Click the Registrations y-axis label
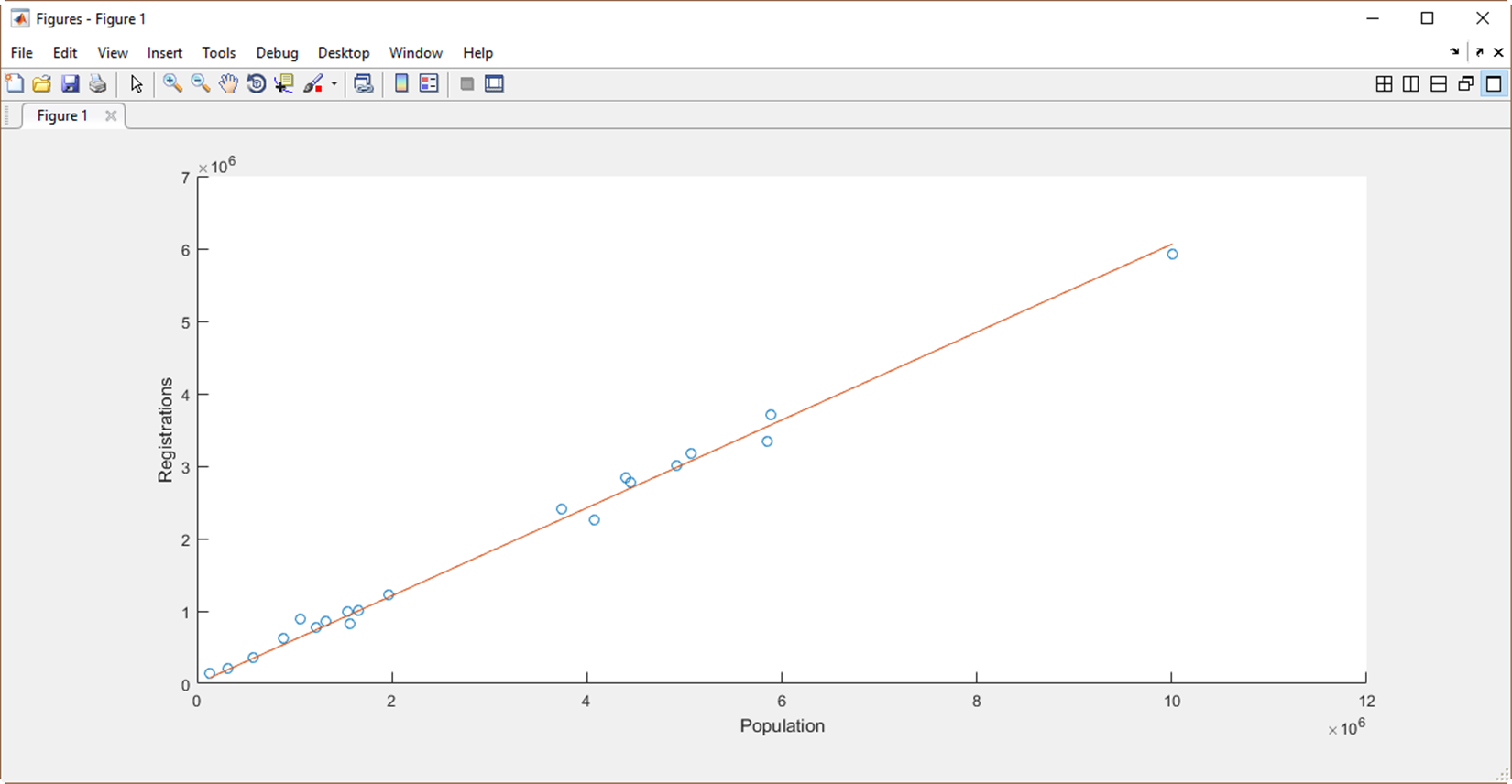Screen dimensions: 1512x784 (x=165, y=430)
